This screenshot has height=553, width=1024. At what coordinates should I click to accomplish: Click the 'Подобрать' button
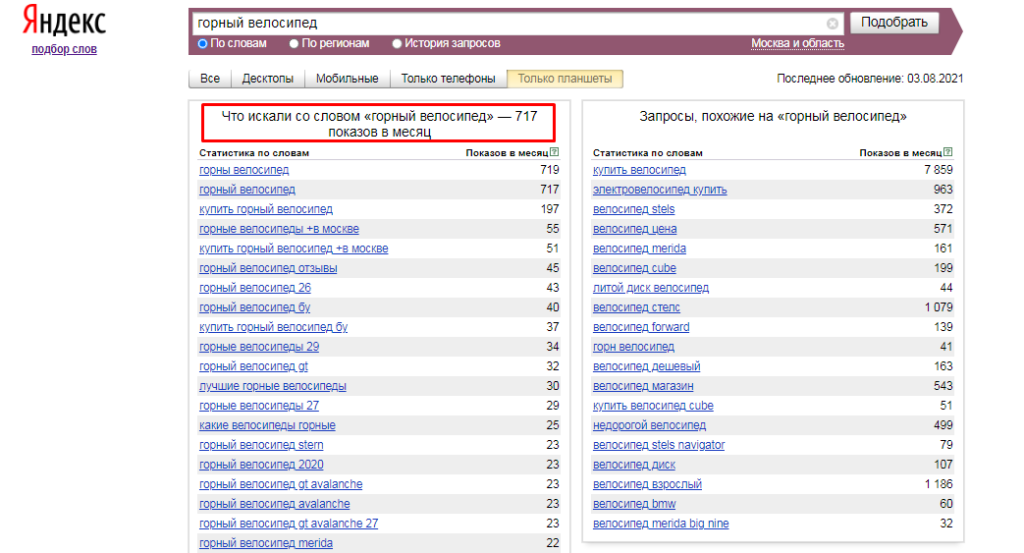894,22
